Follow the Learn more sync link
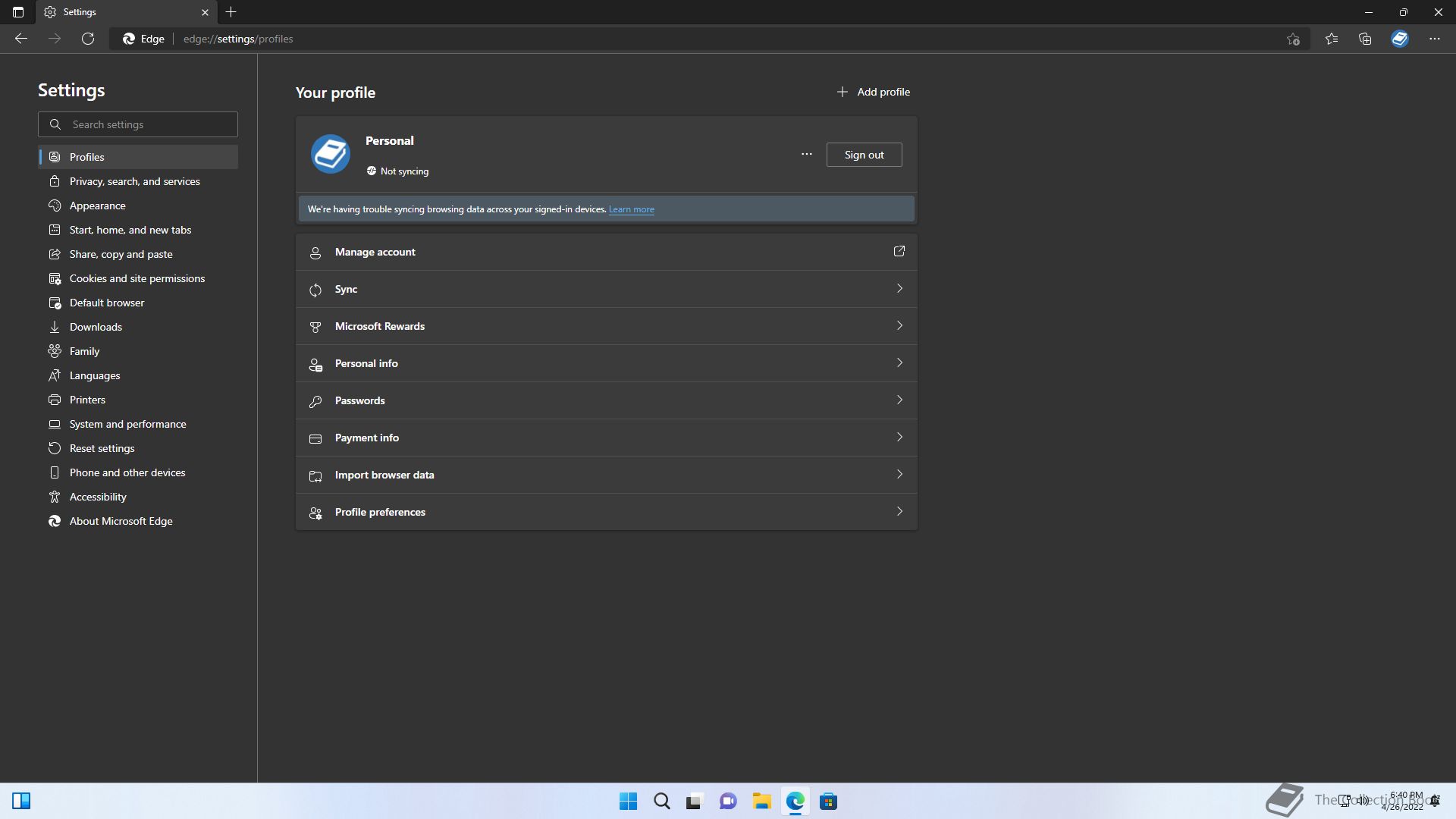1456x819 pixels. coord(631,209)
